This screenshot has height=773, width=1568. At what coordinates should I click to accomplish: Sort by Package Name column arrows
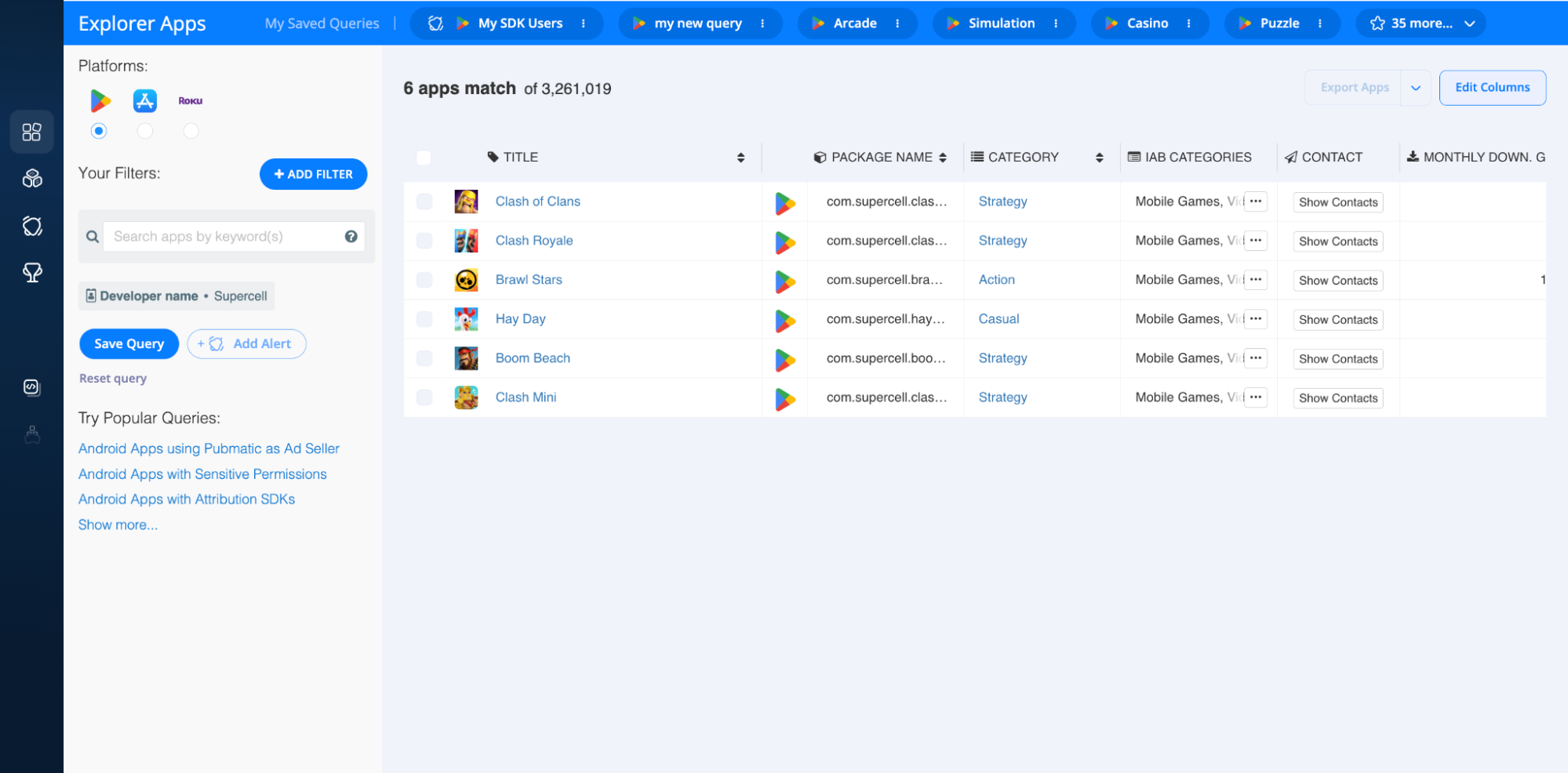coord(943,158)
